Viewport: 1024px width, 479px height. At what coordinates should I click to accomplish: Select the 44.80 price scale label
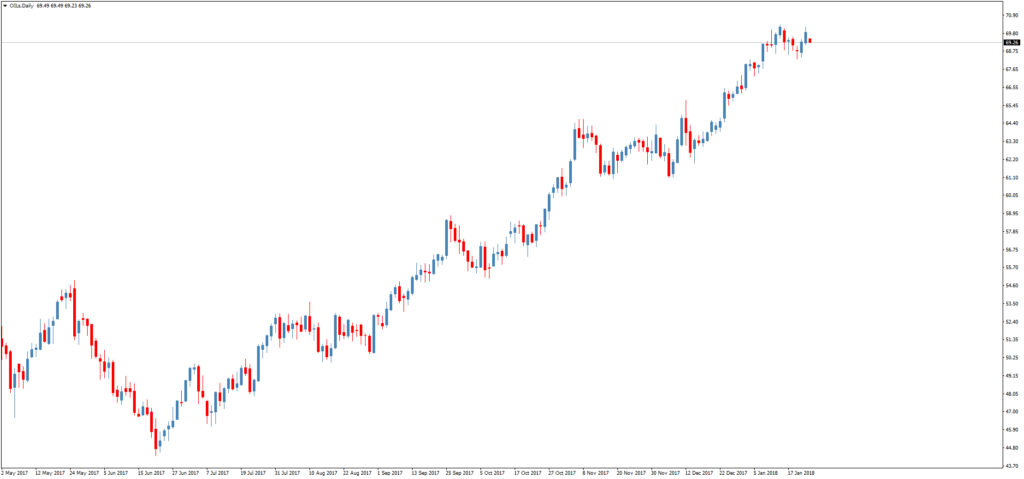coord(1011,447)
